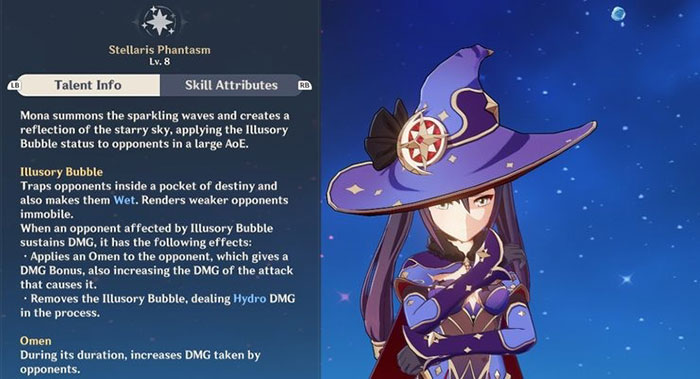Click the Lv. 8 talent level label
This screenshot has width=700, height=379.
click(x=159, y=62)
